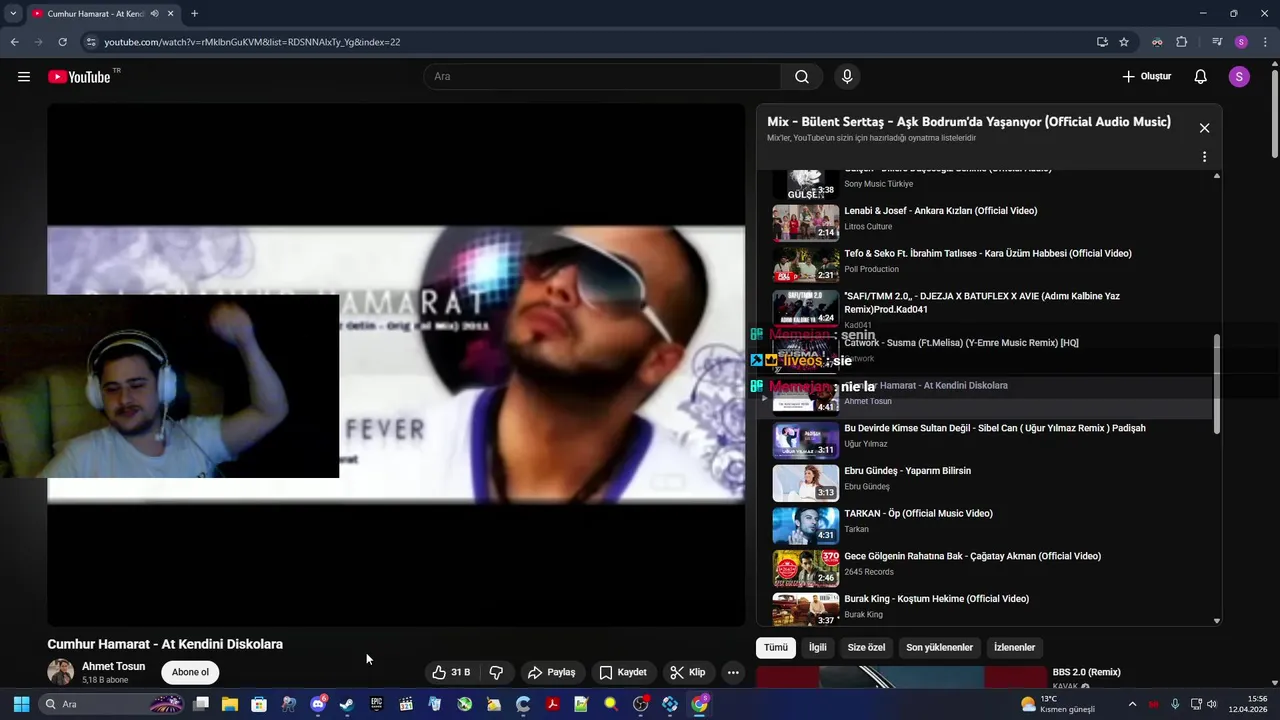Go back in browser history
This screenshot has width=1280, height=720.
[14, 42]
